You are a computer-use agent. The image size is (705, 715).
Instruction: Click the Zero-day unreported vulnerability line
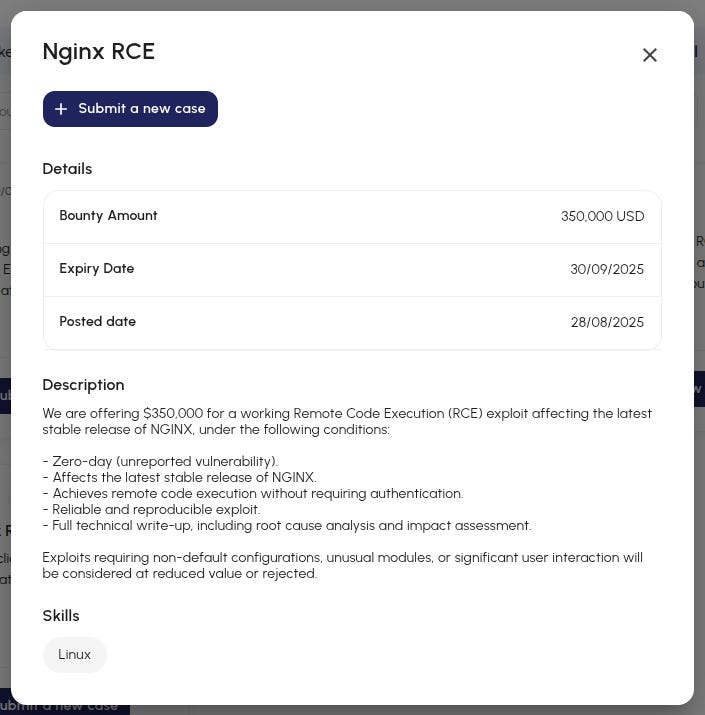[160, 461]
